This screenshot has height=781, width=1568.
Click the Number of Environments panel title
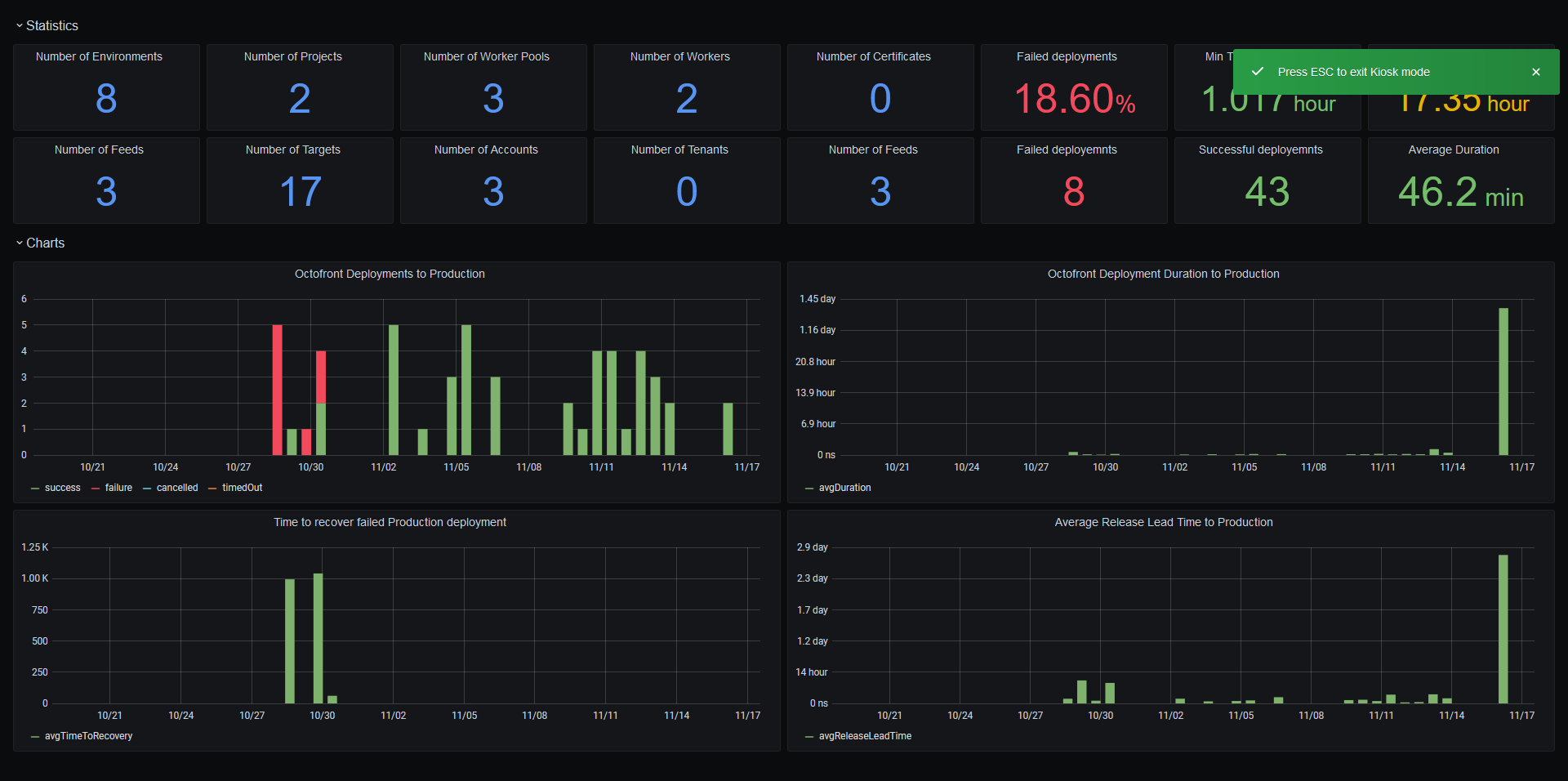click(x=99, y=56)
